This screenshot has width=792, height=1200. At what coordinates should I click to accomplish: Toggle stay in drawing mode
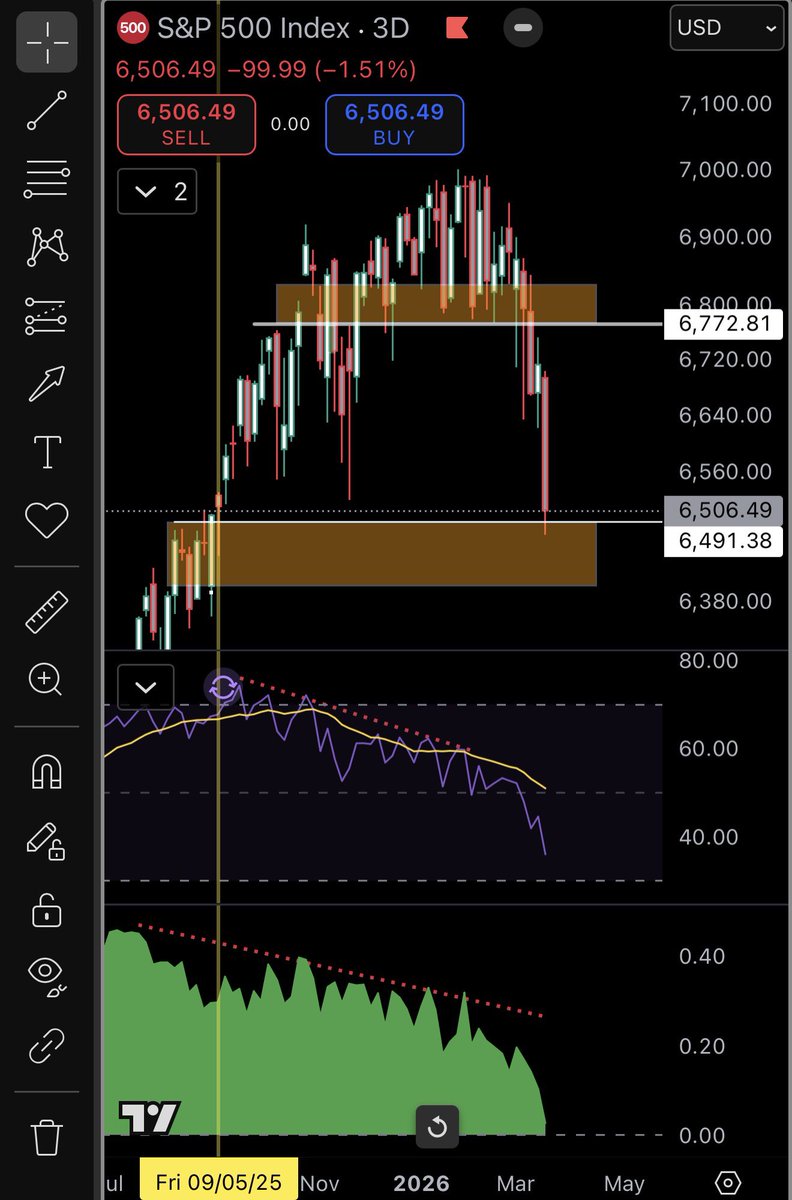point(47,841)
